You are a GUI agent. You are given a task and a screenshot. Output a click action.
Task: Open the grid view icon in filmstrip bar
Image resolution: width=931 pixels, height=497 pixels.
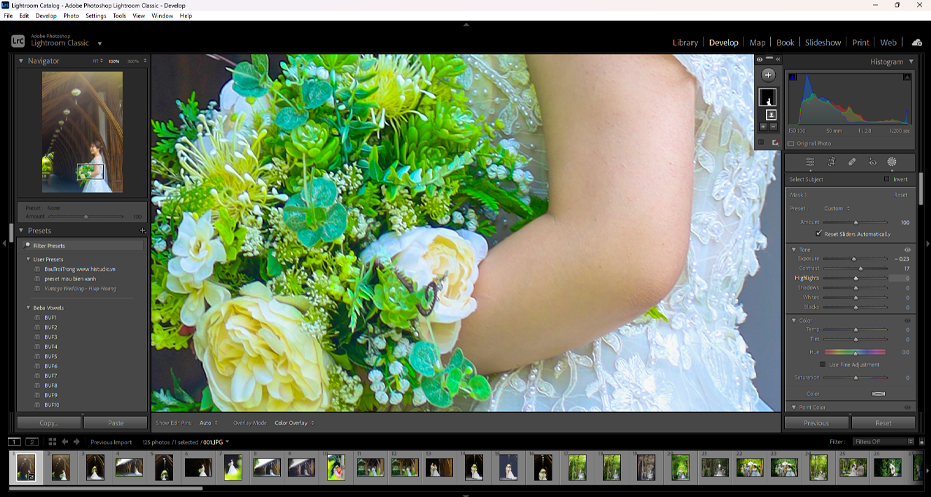click(x=52, y=441)
